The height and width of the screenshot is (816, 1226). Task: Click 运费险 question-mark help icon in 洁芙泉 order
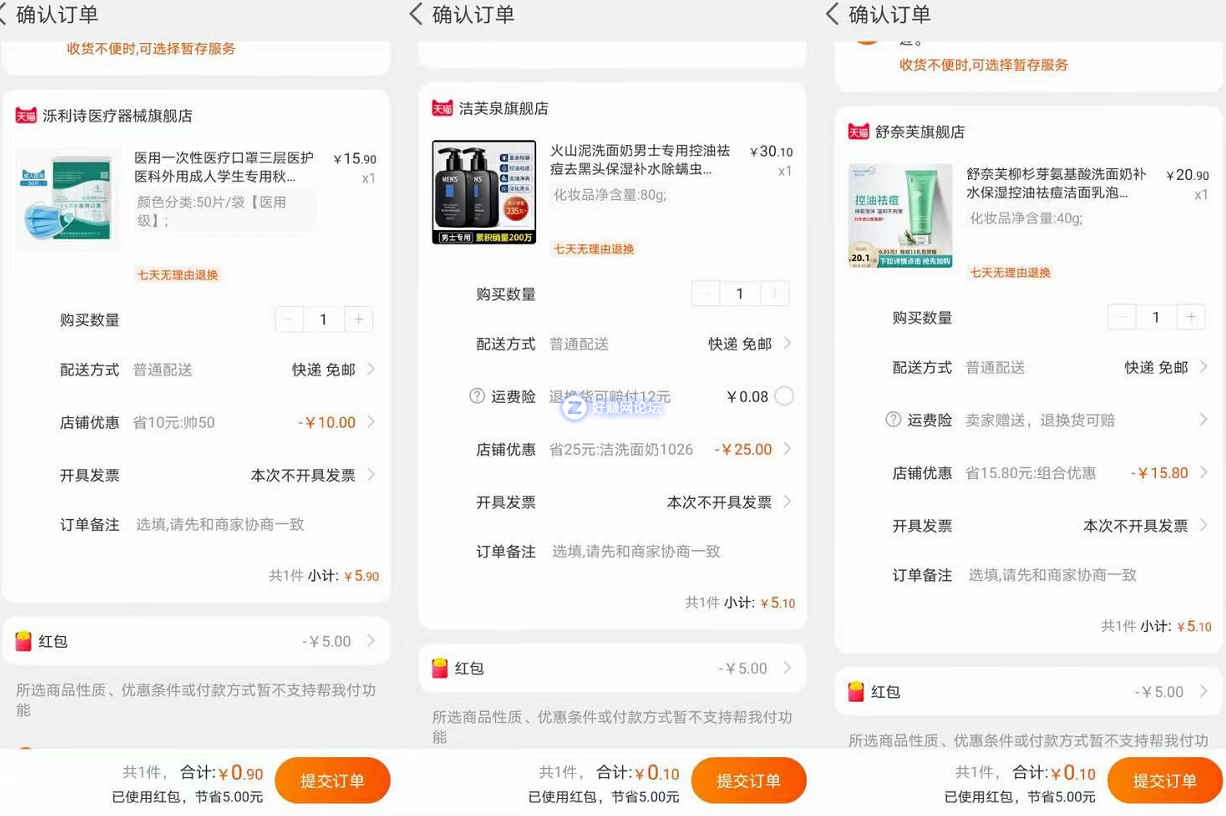[477, 396]
